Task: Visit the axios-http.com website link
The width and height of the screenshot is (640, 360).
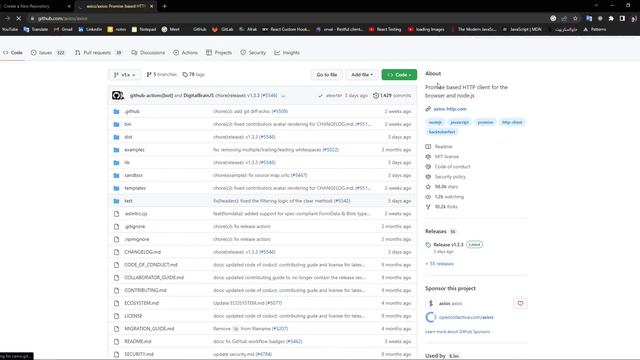Action: tap(449, 109)
